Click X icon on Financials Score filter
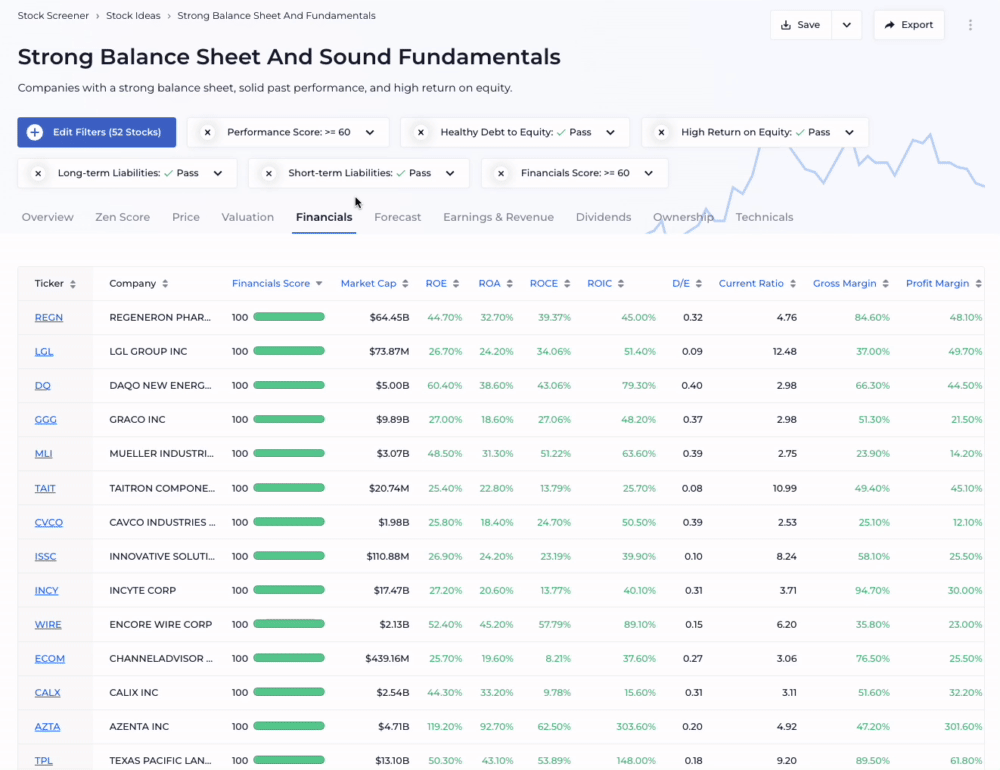The height and width of the screenshot is (770, 1000). tap(501, 173)
